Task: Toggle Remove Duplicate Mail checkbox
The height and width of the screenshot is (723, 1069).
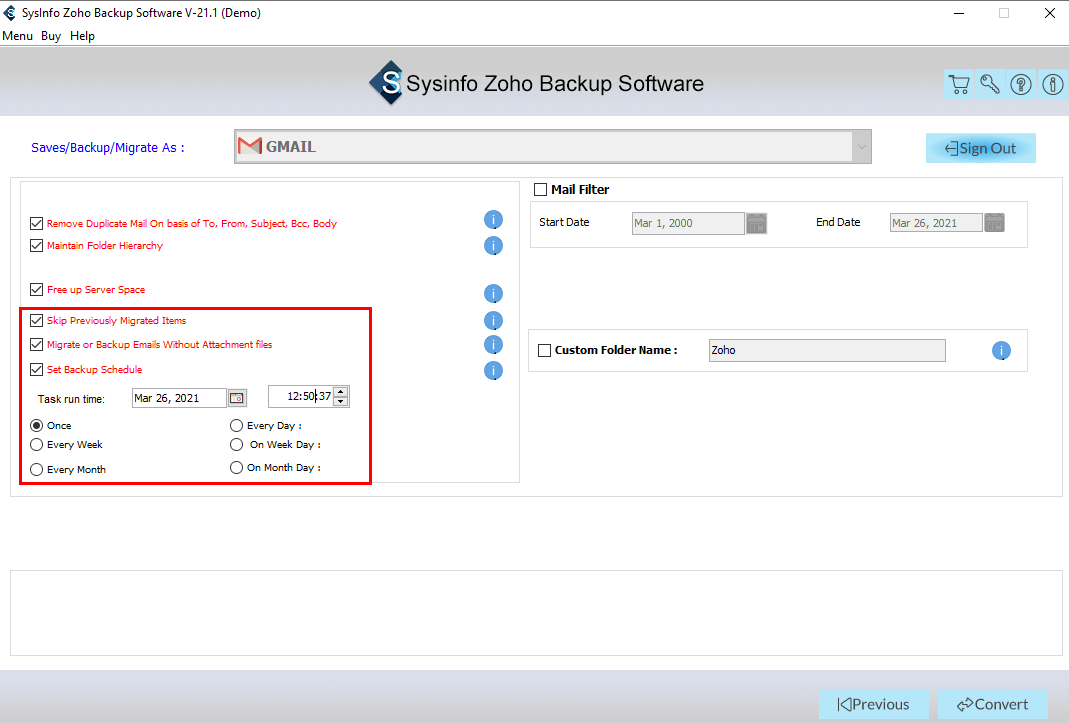Action: (37, 224)
